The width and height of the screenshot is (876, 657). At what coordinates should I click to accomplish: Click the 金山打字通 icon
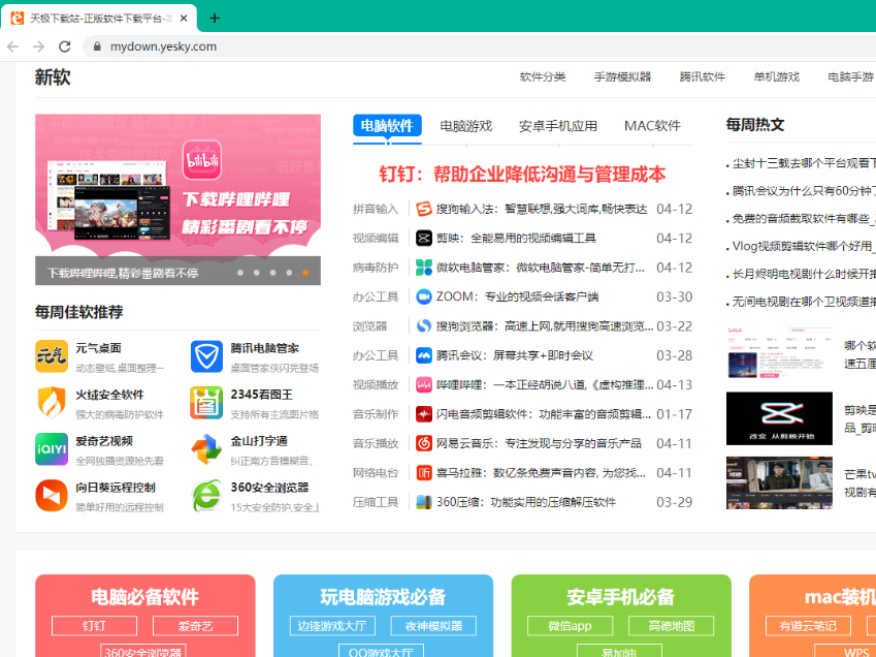207,449
